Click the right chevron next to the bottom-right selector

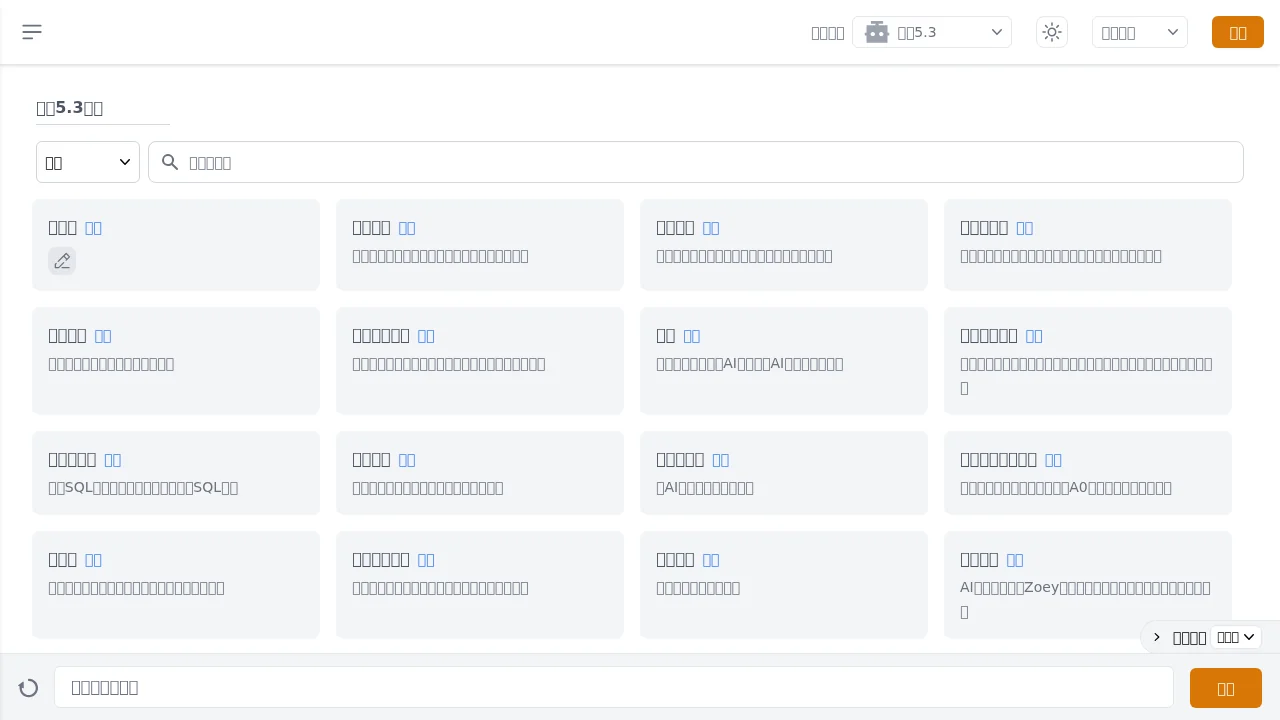pyautogui.click(x=1156, y=637)
